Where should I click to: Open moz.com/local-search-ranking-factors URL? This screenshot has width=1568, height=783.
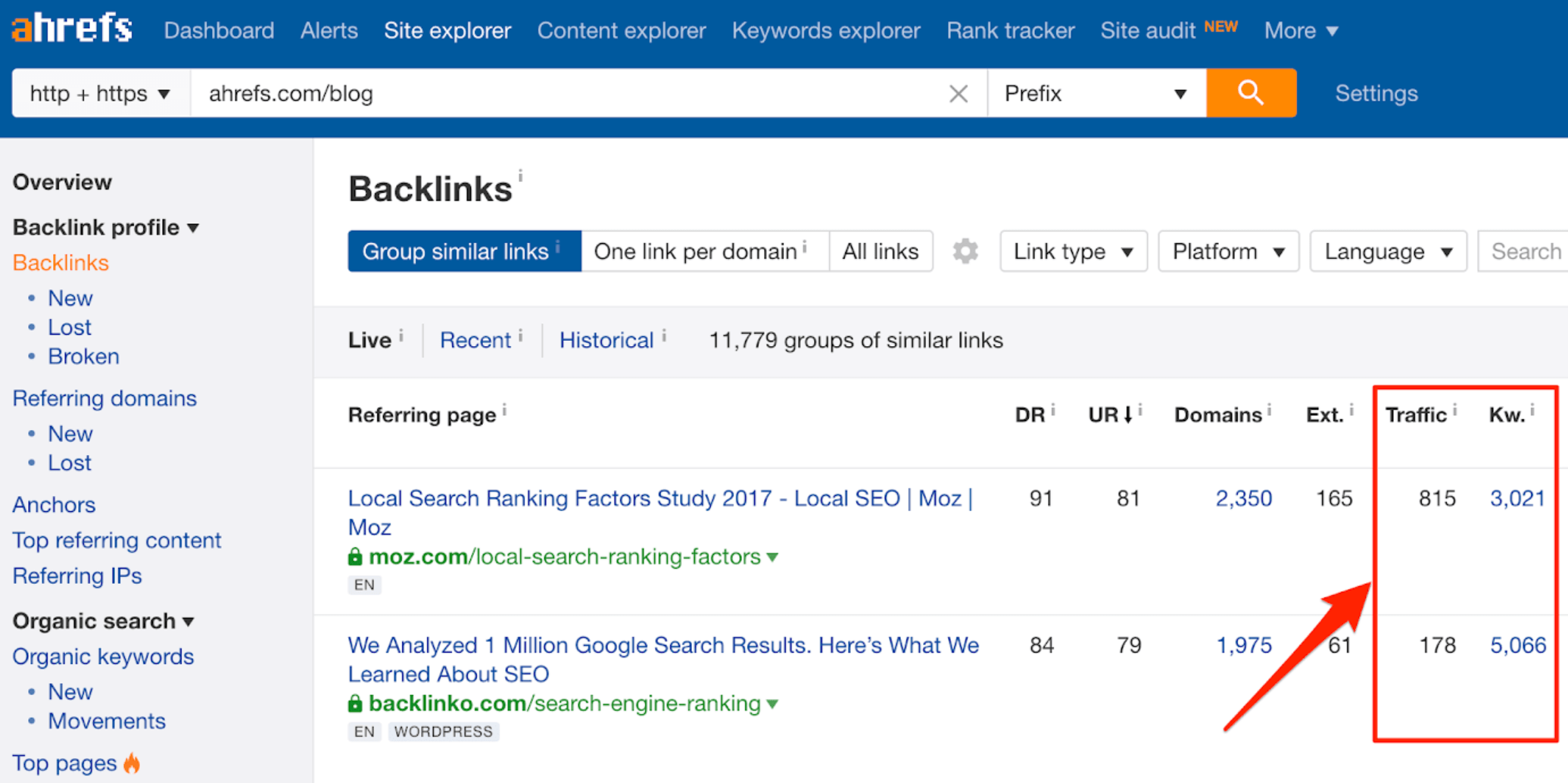coord(565,557)
